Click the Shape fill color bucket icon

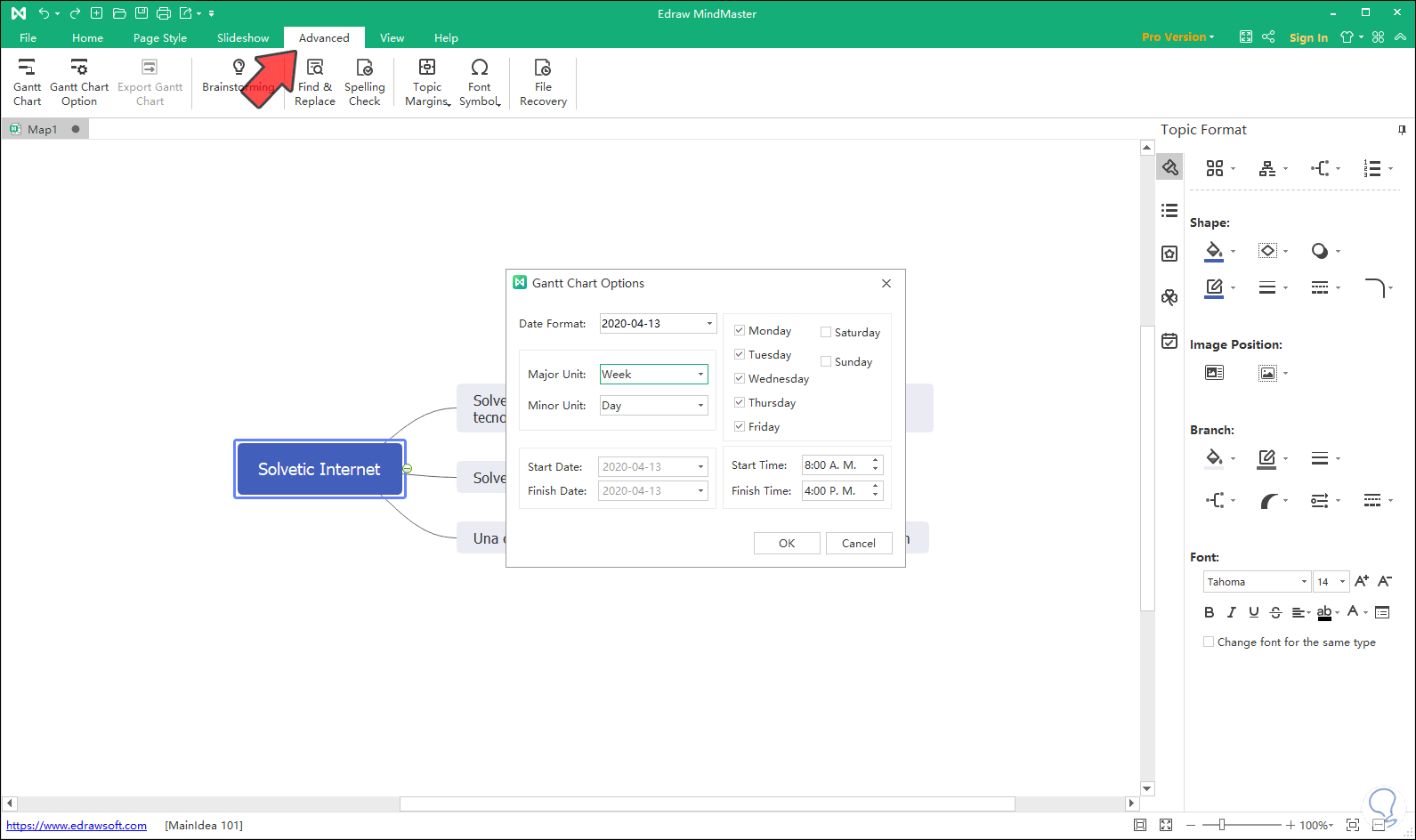click(1214, 251)
